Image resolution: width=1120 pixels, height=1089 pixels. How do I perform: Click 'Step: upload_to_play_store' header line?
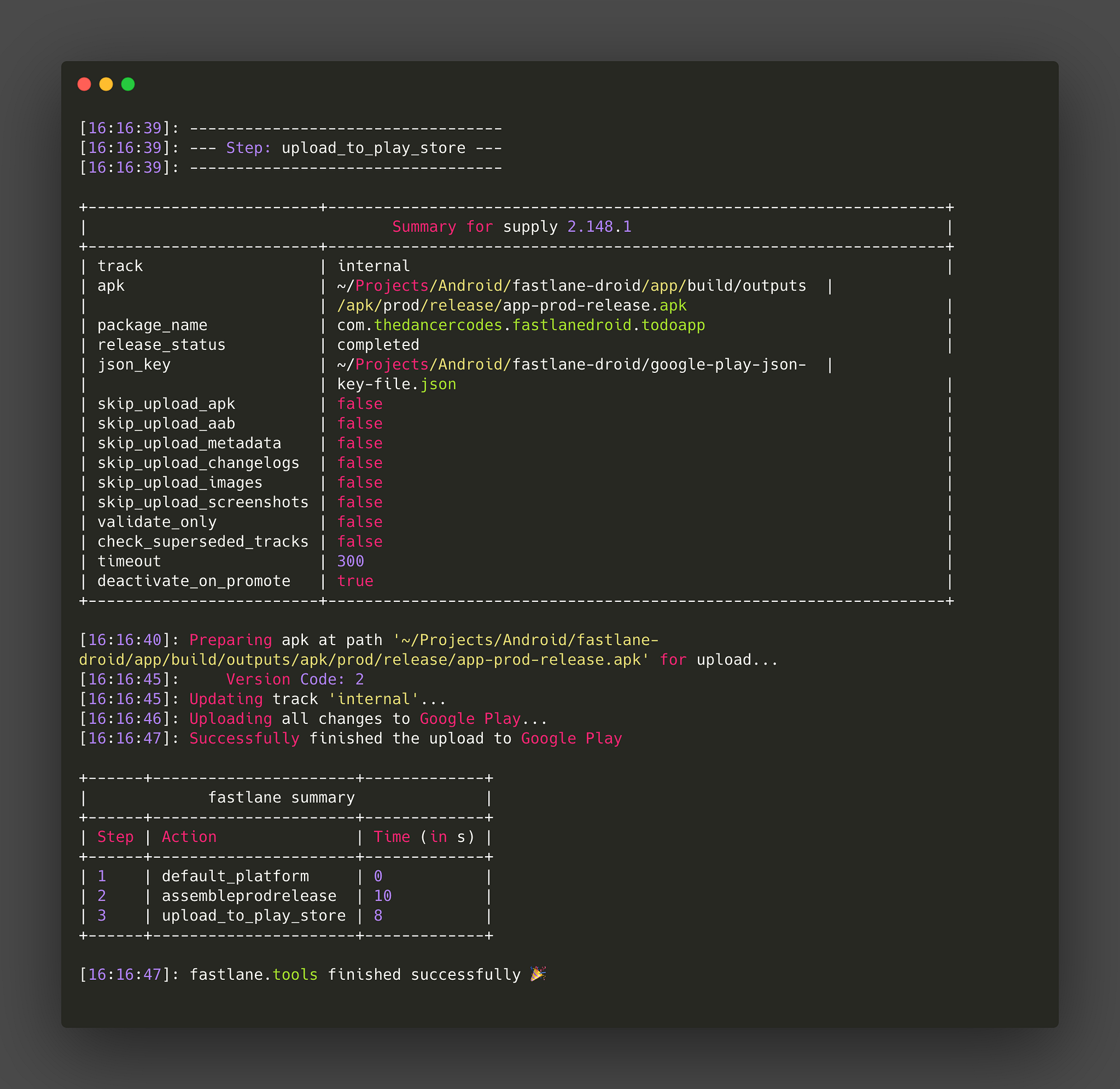coord(346,148)
